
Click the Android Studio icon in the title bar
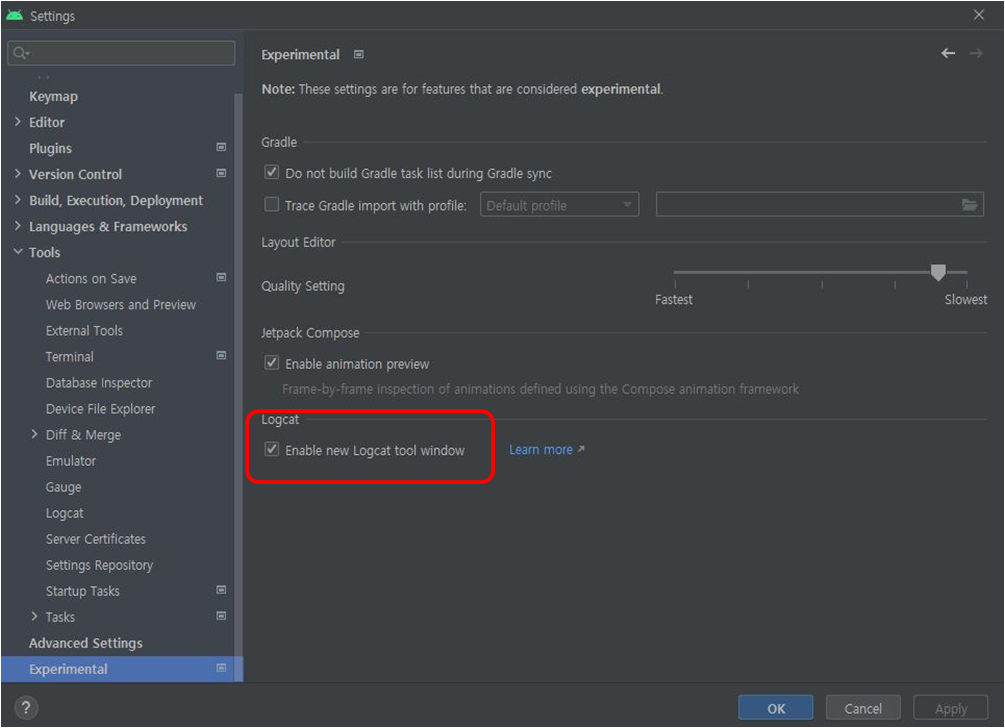[x=14, y=15]
